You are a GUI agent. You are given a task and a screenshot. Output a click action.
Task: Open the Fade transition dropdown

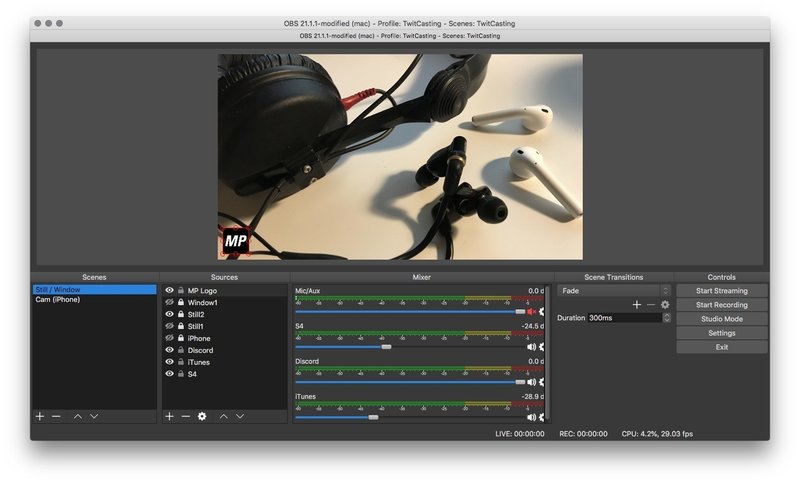click(x=614, y=291)
